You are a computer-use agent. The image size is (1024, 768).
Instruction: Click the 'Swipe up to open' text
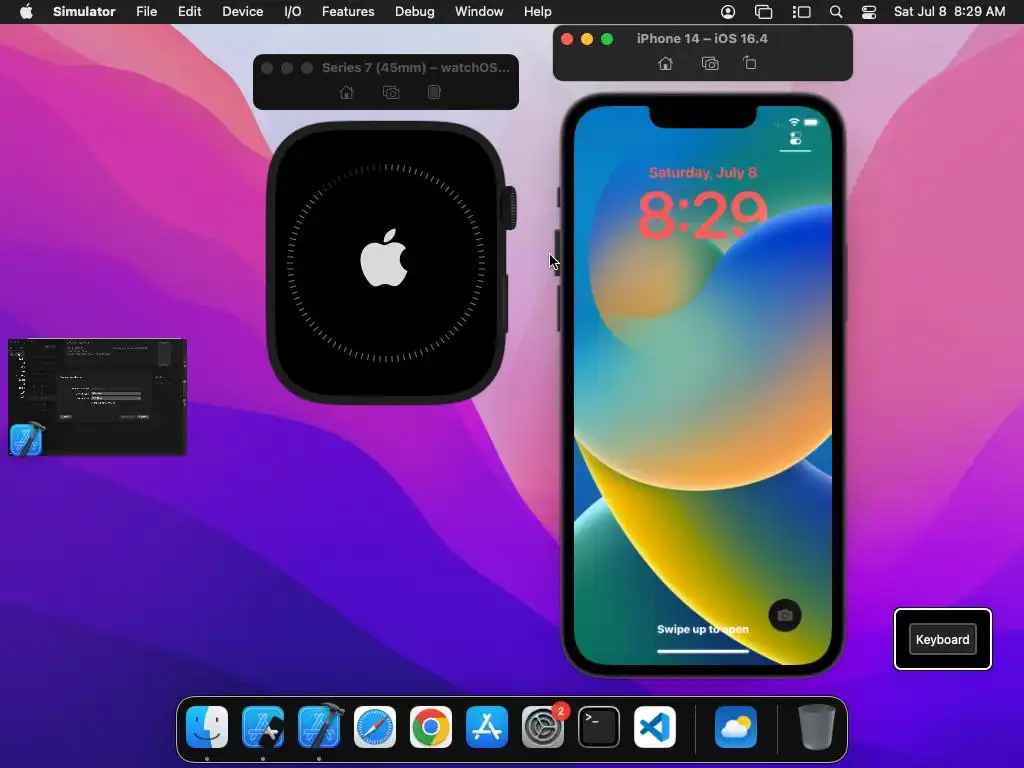703,629
